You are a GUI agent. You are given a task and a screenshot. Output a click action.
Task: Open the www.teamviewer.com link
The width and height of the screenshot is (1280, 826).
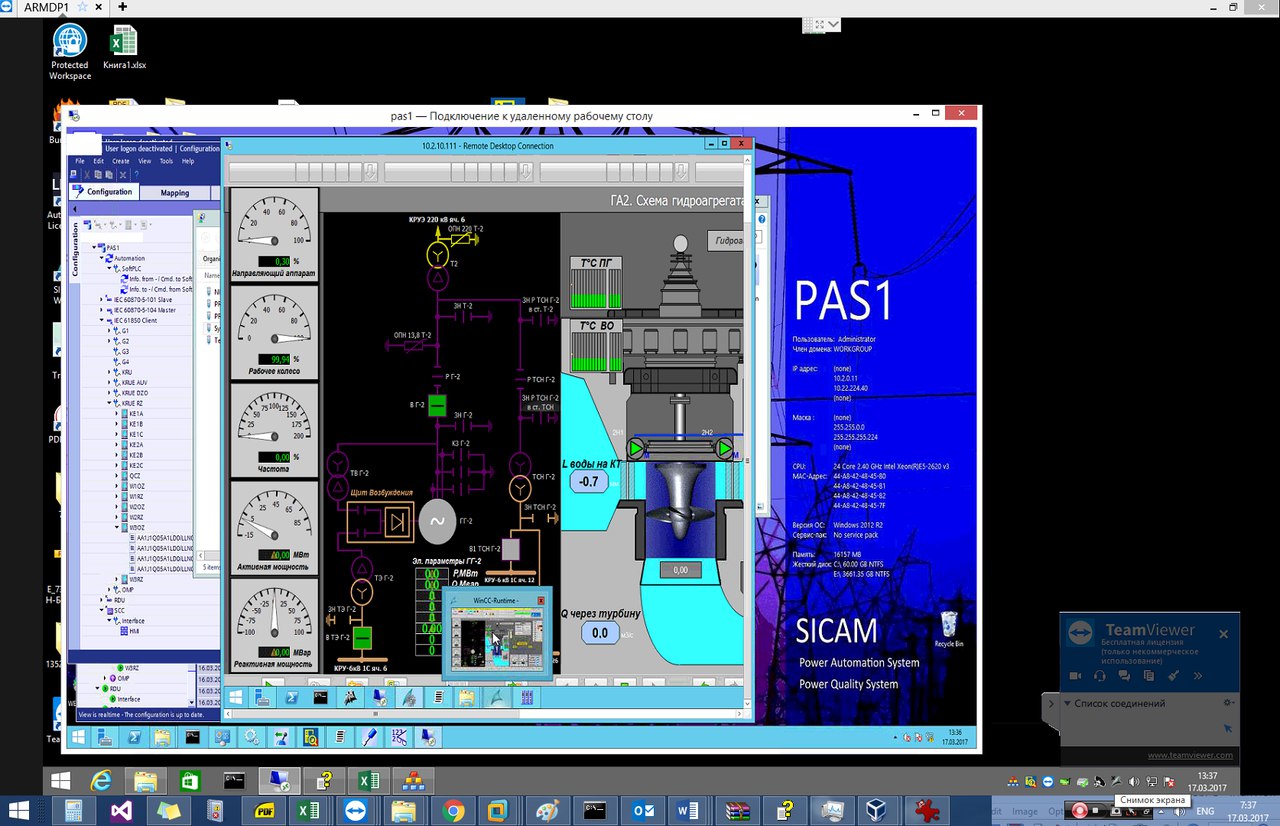(1189, 755)
